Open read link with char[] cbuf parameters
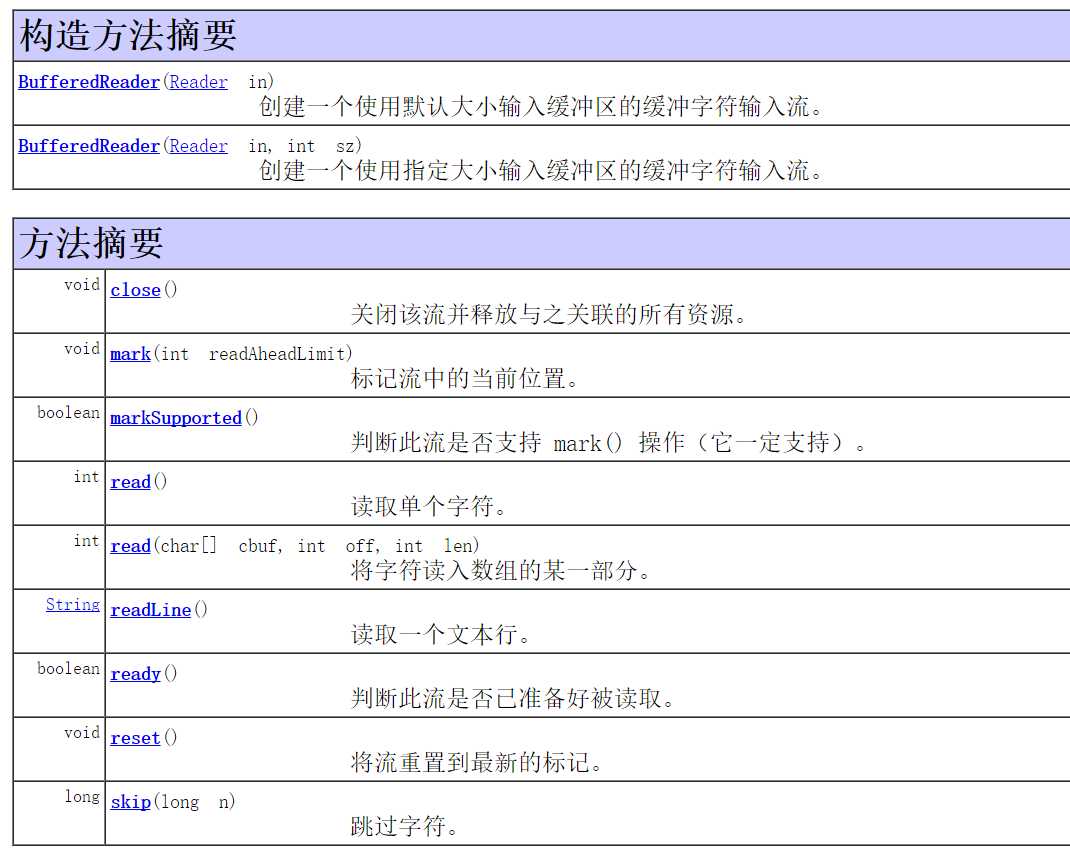Viewport: 1070px width, 856px height. tap(130, 547)
